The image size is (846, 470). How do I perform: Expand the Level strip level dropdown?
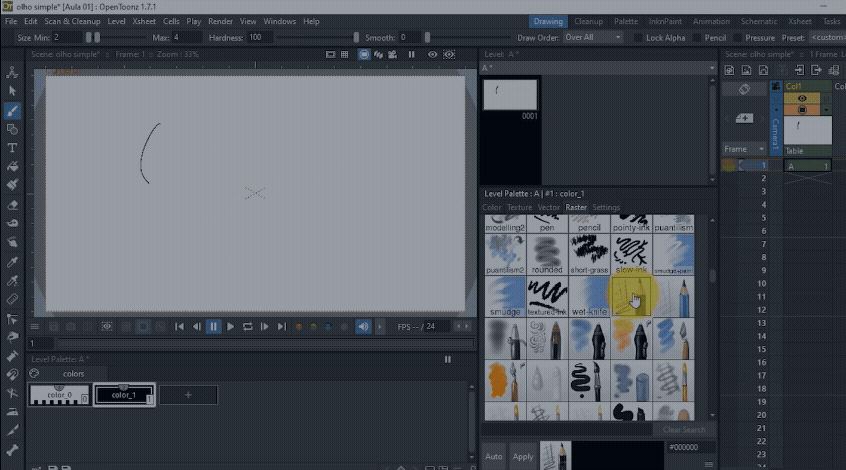712,68
